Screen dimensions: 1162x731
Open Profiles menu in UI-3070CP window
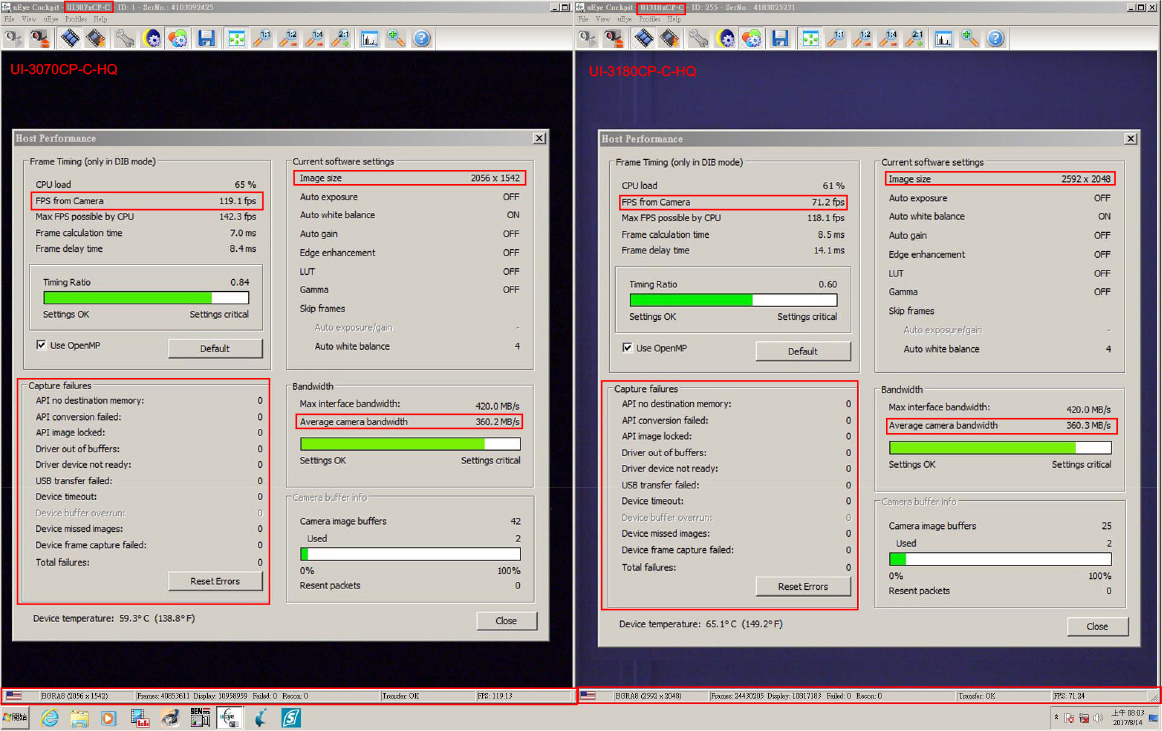pos(75,19)
